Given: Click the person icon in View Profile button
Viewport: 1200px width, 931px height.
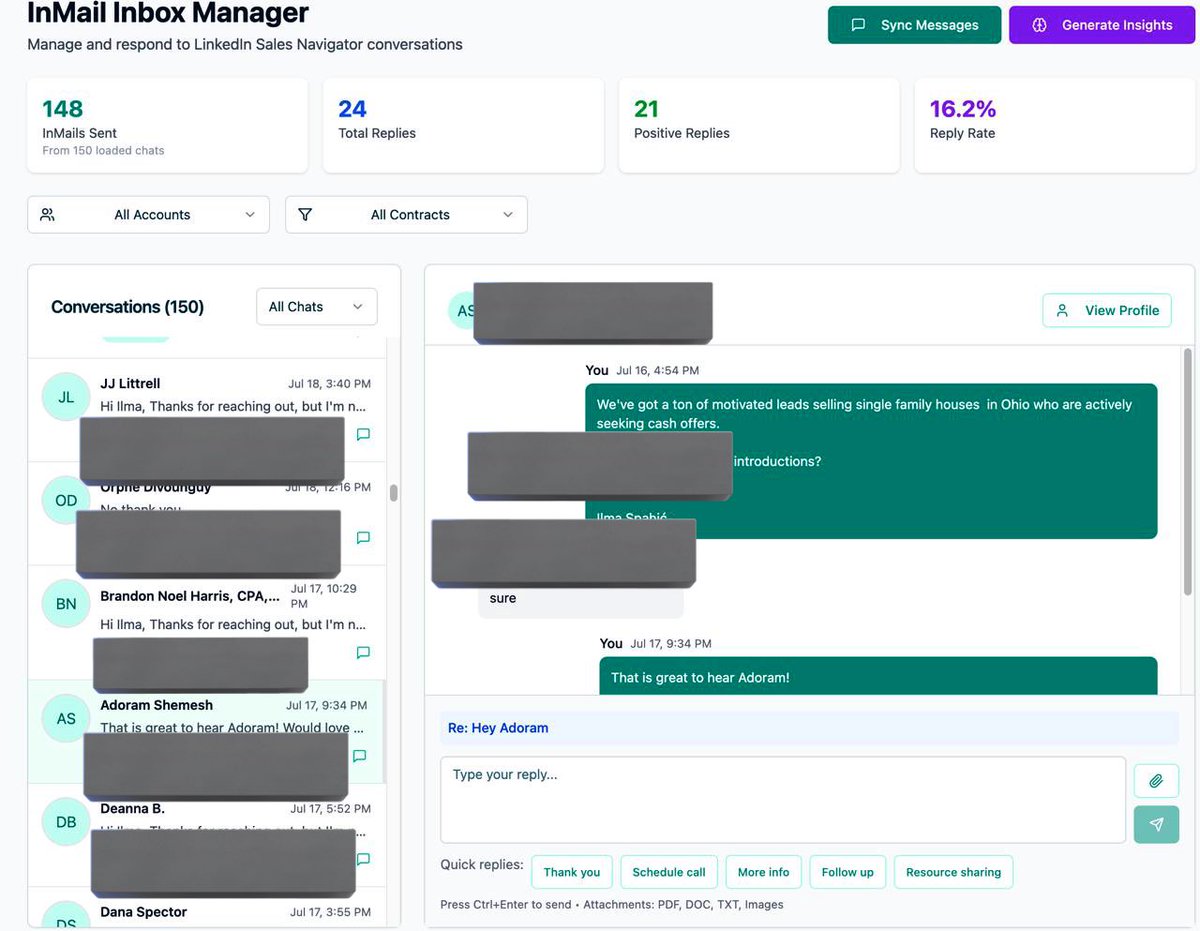Looking at the screenshot, I should [1063, 310].
